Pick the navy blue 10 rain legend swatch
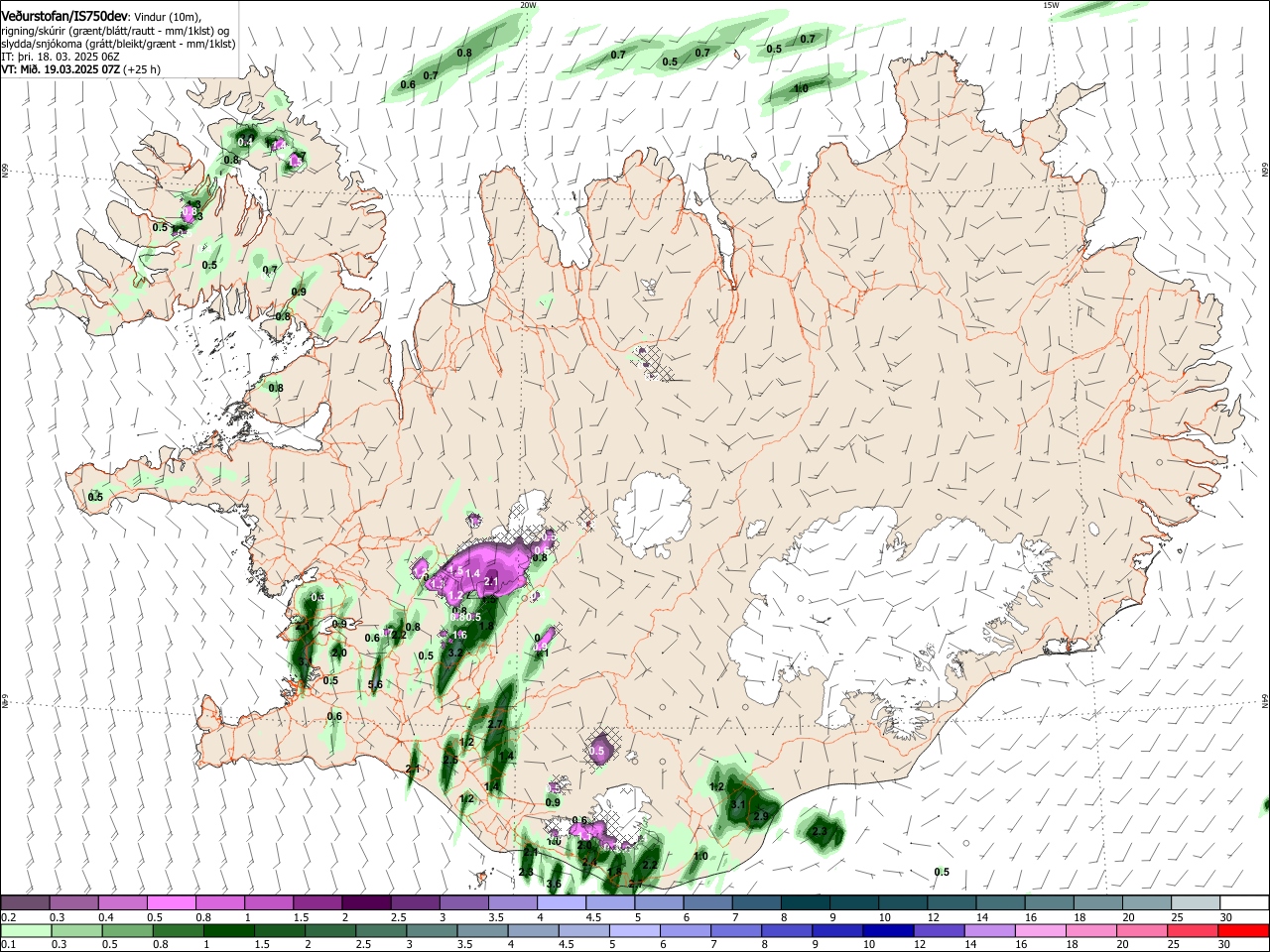Image resolution: width=1270 pixels, height=952 pixels. coord(888,930)
